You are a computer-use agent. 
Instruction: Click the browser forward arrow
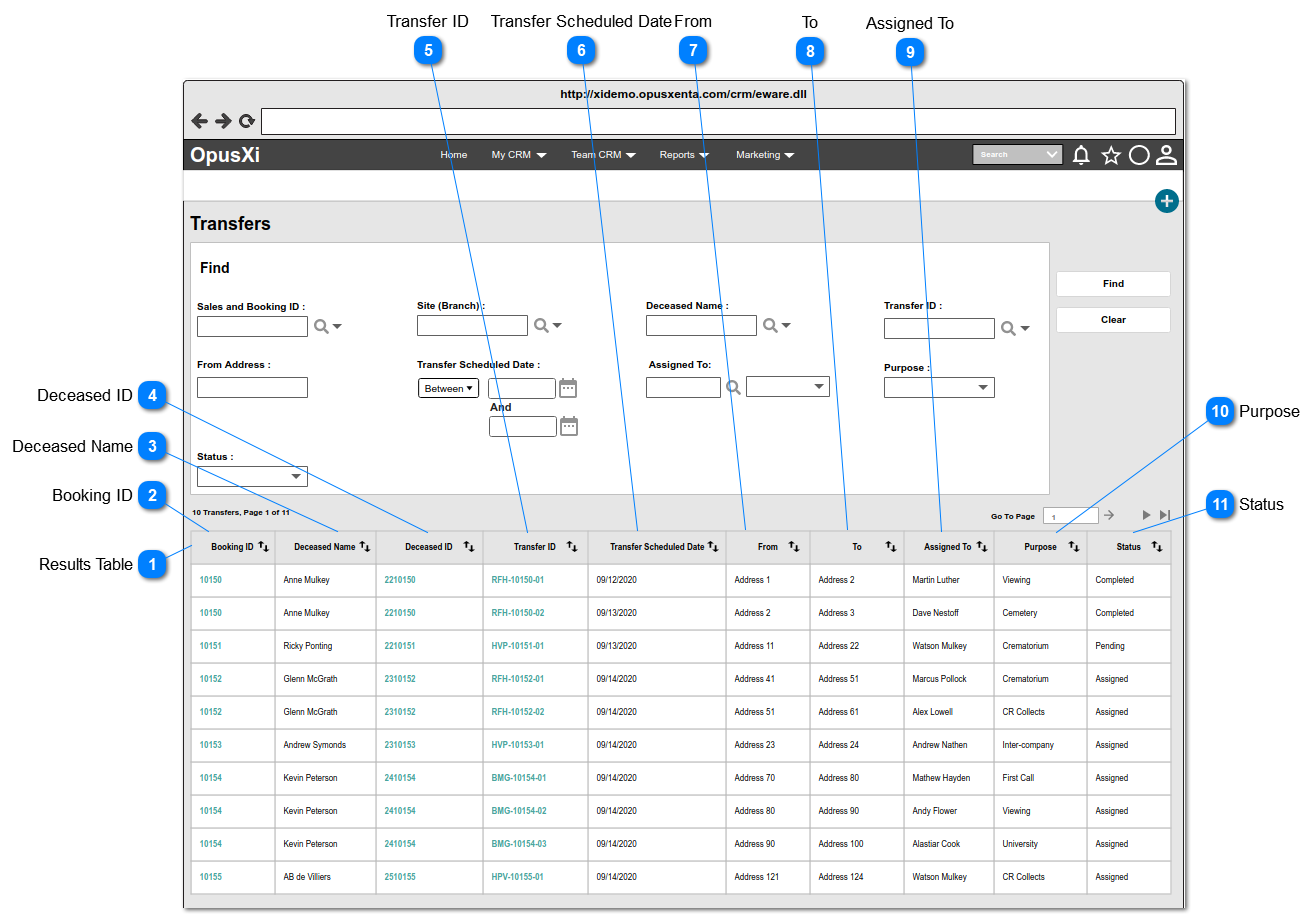click(x=223, y=121)
